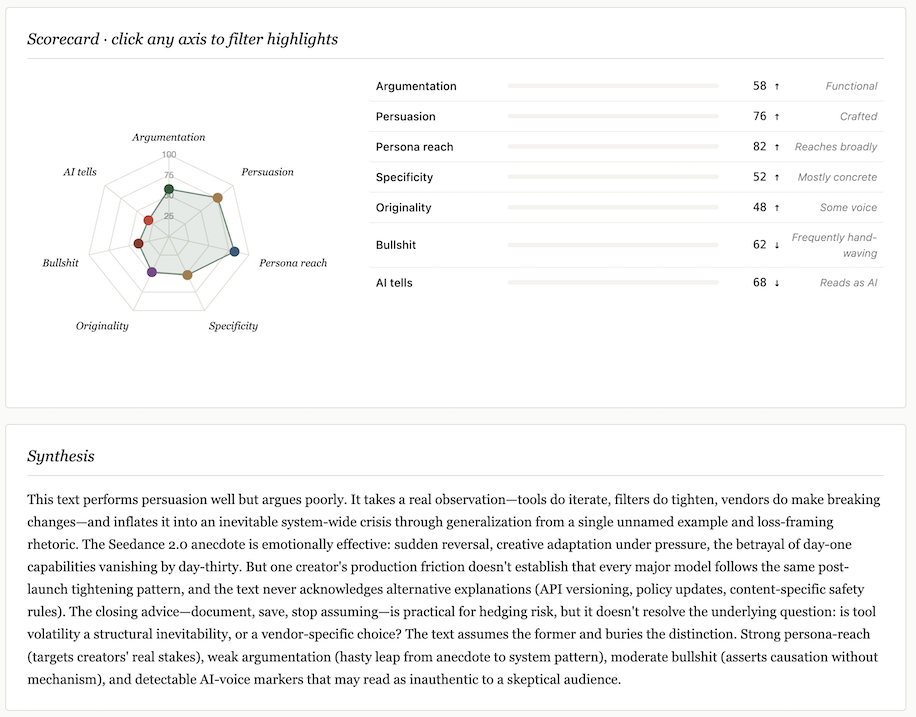Filter highlights by Persona reach row
Image resolution: width=916 pixels, height=717 pixels.
[626, 147]
